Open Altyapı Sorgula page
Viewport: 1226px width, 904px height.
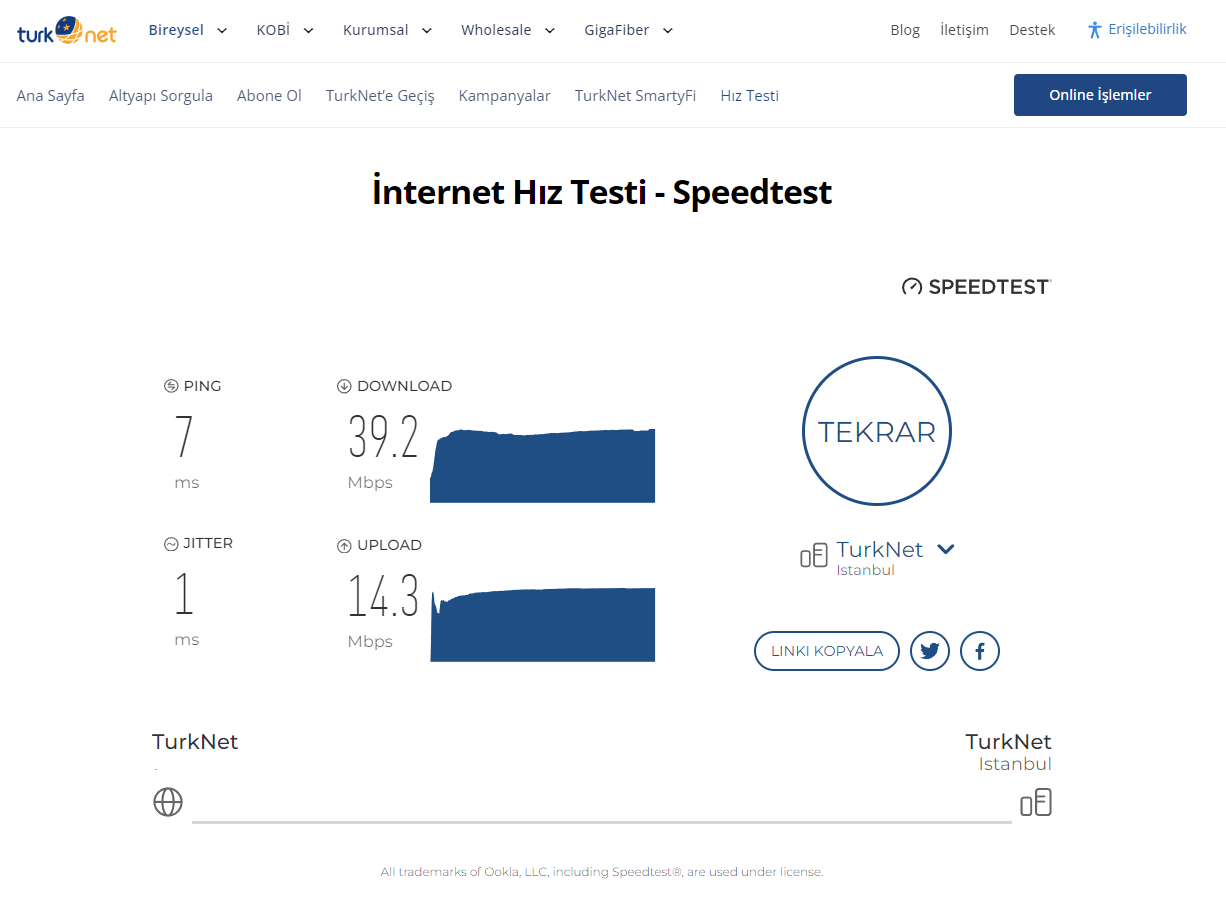(x=161, y=96)
